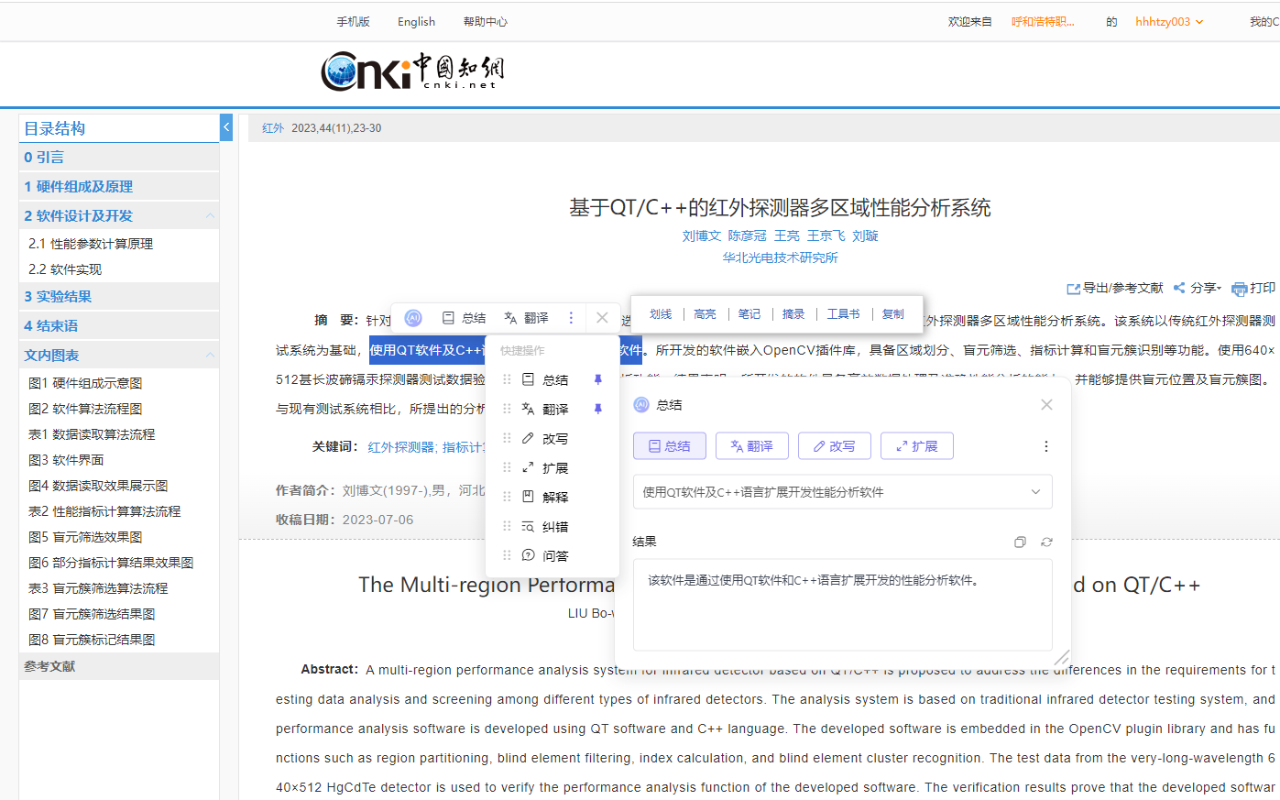Switch to English version
The height and width of the screenshot is (800, 1280).
click(416, 22)
